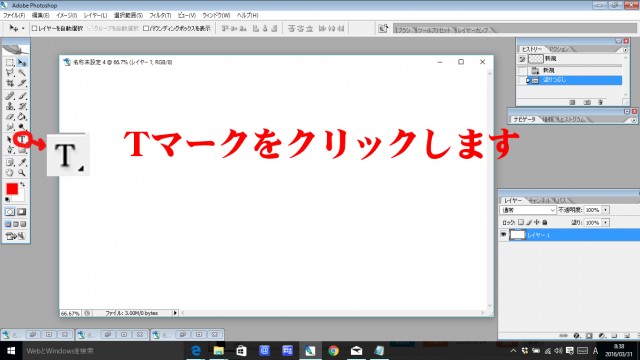Viewport: 640px width, 360px height.
Task: Select the Healing Brush tool
Action: [x=10, y=96]
